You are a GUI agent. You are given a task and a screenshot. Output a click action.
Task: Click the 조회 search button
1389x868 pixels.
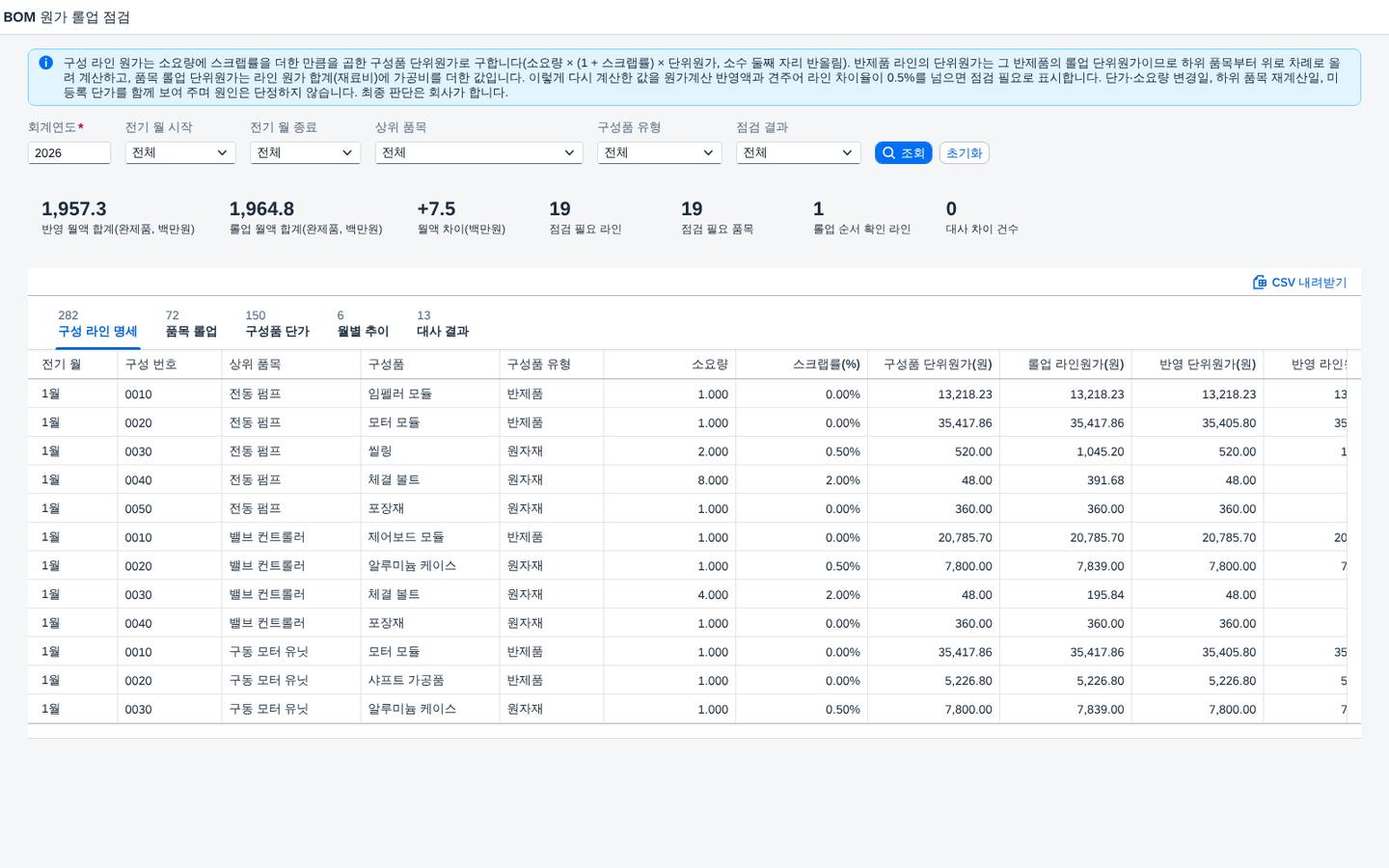tap(904, 152)
